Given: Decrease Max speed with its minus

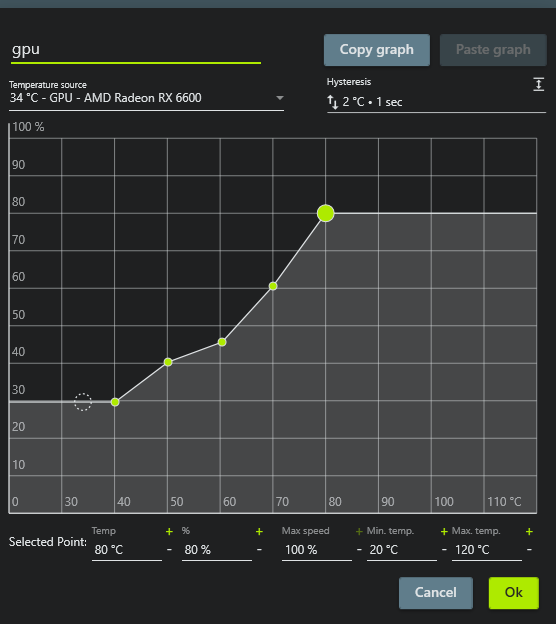Looking at the screenshot, I should 359,550.
